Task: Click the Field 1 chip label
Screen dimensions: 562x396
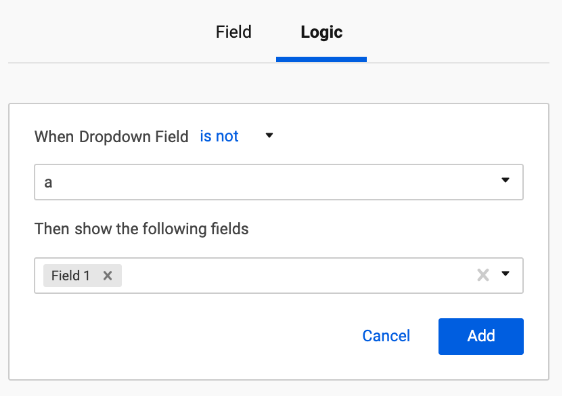Action: [71, 276]
